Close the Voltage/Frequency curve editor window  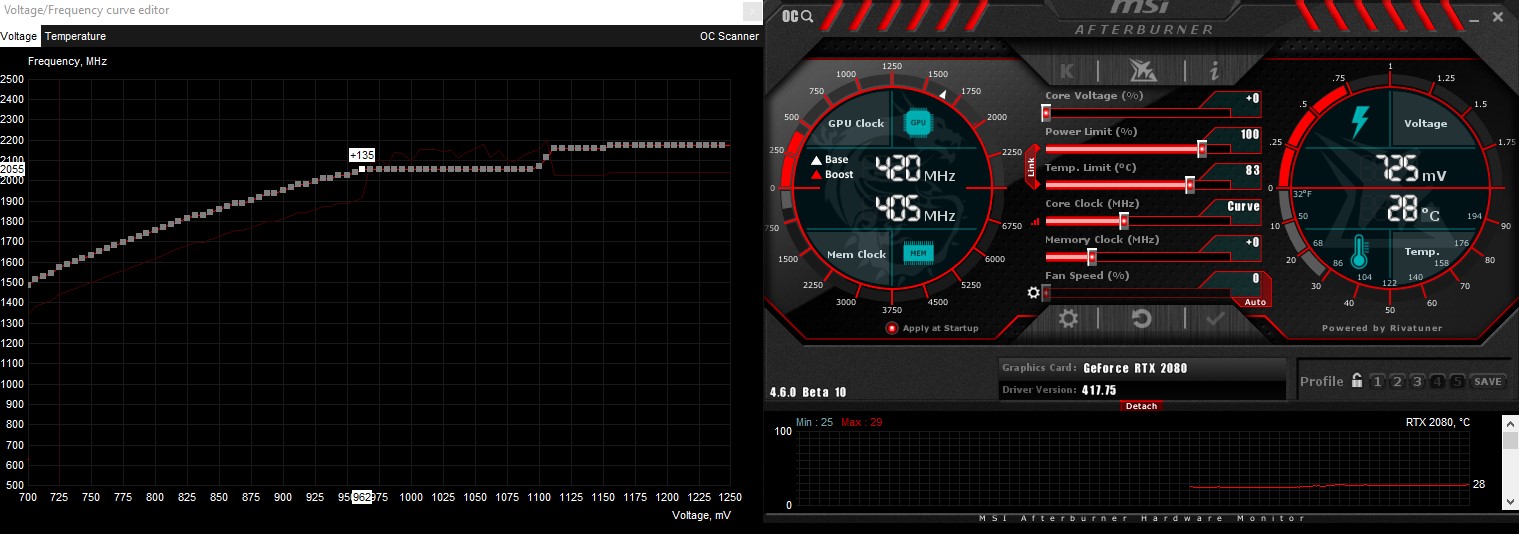point(751,11)
